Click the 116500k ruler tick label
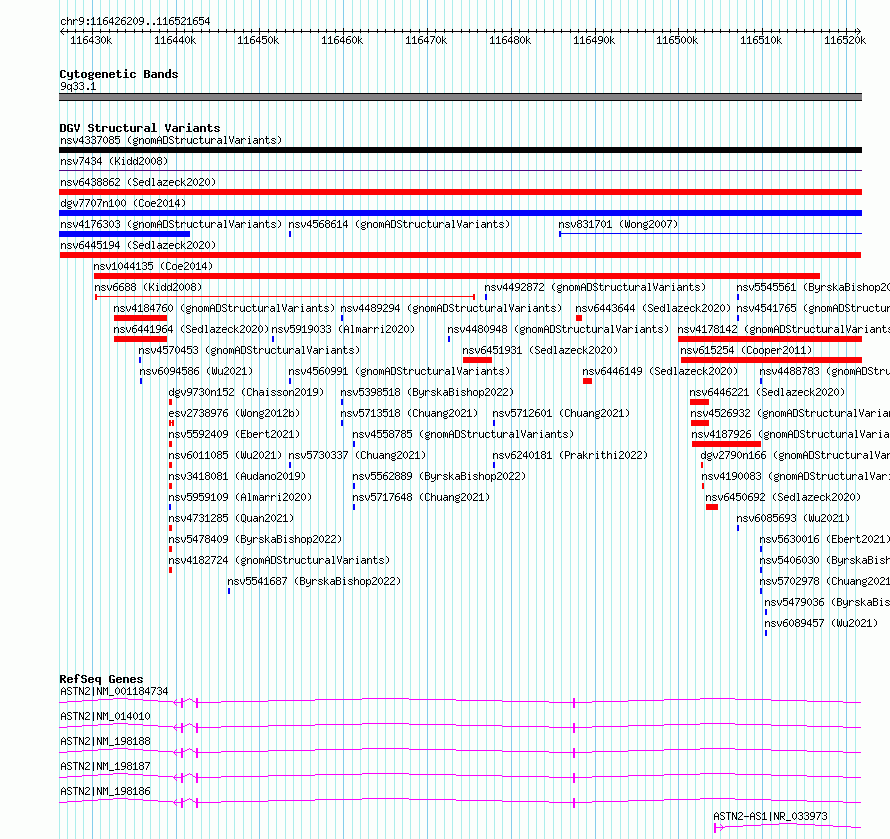This screenshot has width=890, height=839. pos(677,40)
